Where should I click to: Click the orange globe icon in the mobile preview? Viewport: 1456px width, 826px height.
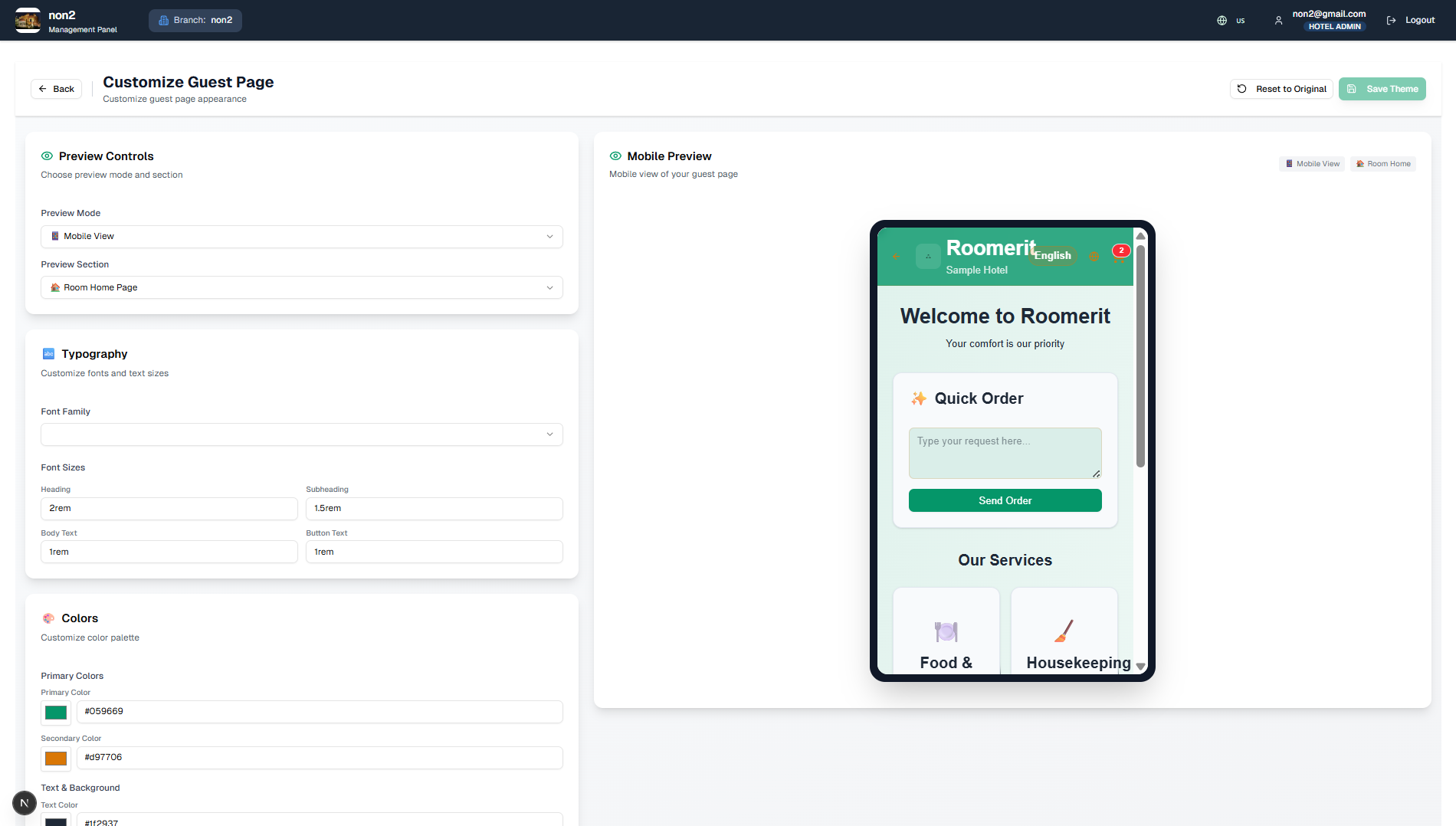(x=1094, y=256)
